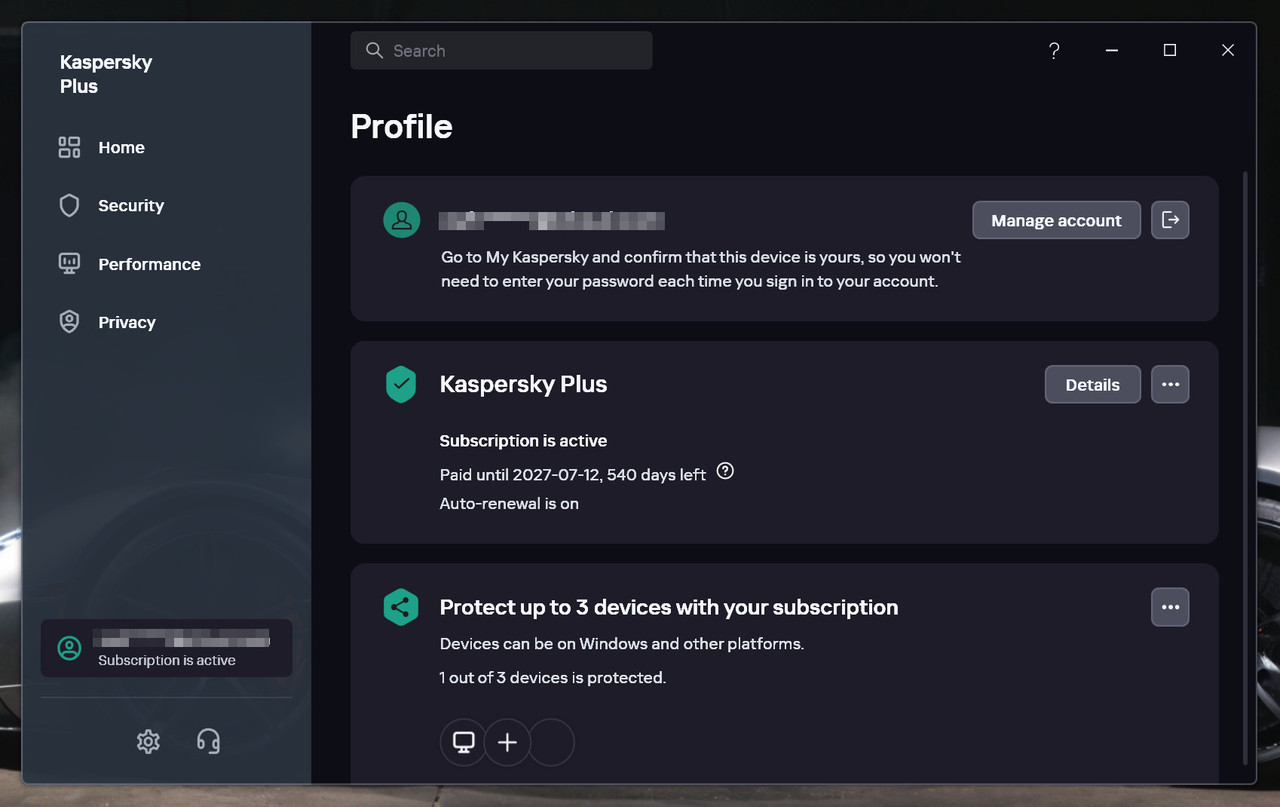Click the Security shield icon

(69, 206)
